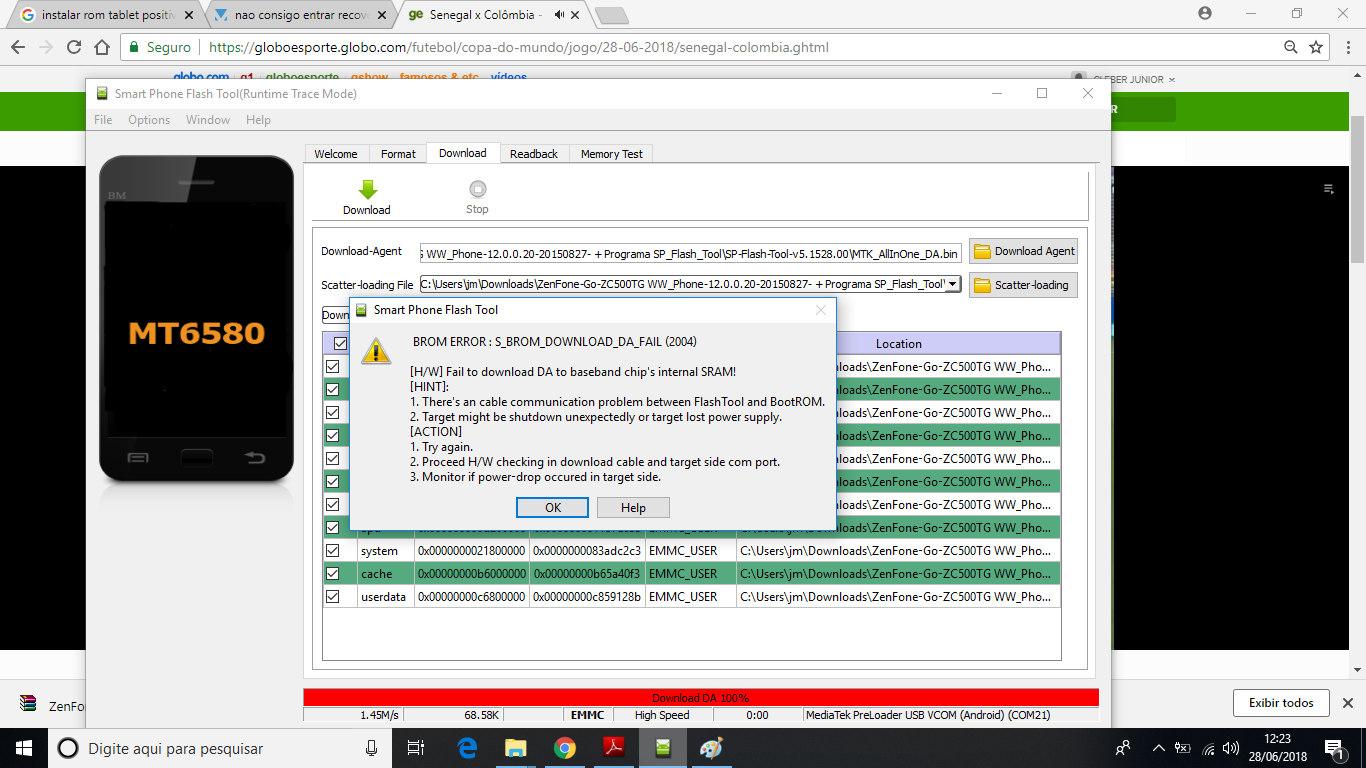The height and width of the screenshot is (768, 1366).
Task: Click Chrome's back arrow
Action: click(x=18, y=47)
